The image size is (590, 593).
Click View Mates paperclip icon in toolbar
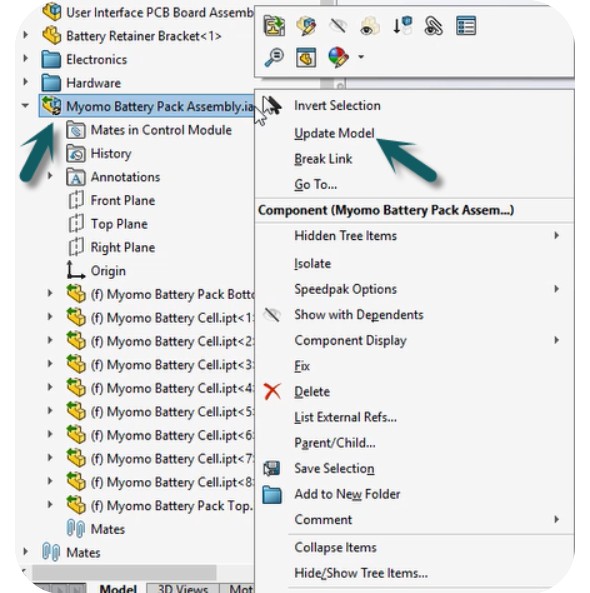pyautogui.click(x=434, y=26)
